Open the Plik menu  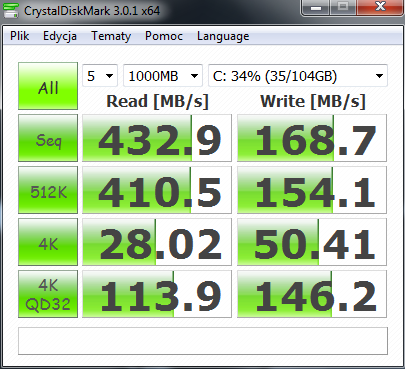click(x=19, y=36)
